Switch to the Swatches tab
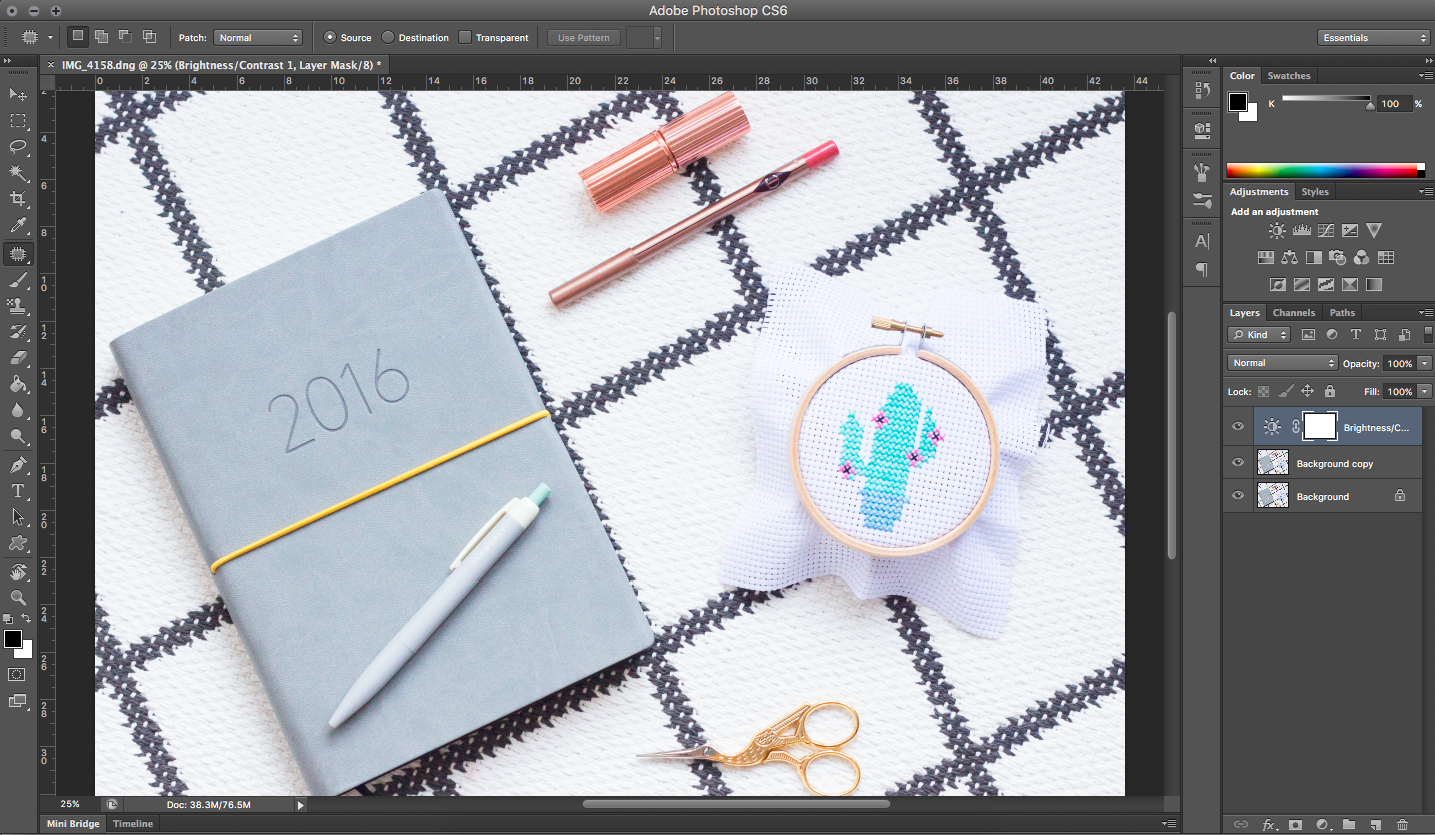The width and height of the screenshot is (1435, 835). [x=1288, y=76]
